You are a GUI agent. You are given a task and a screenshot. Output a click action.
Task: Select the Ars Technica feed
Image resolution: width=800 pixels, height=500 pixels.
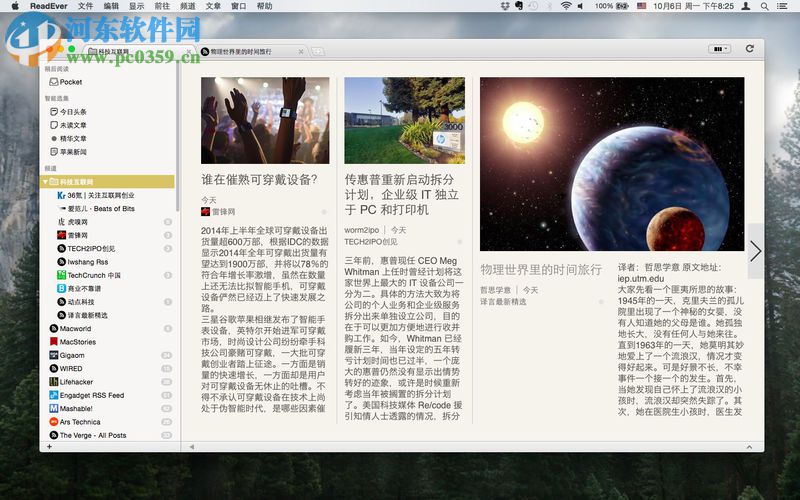pos(75,422)
